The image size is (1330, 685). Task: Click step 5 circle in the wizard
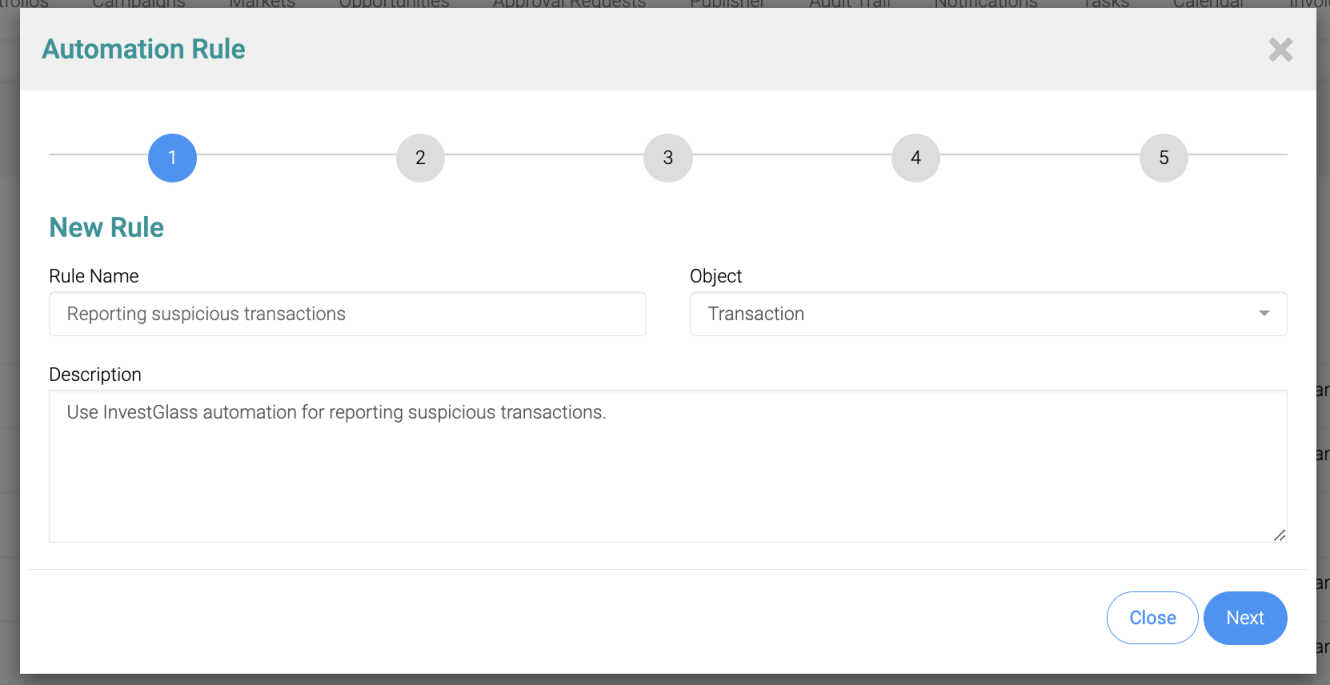tap(1164, 157)
